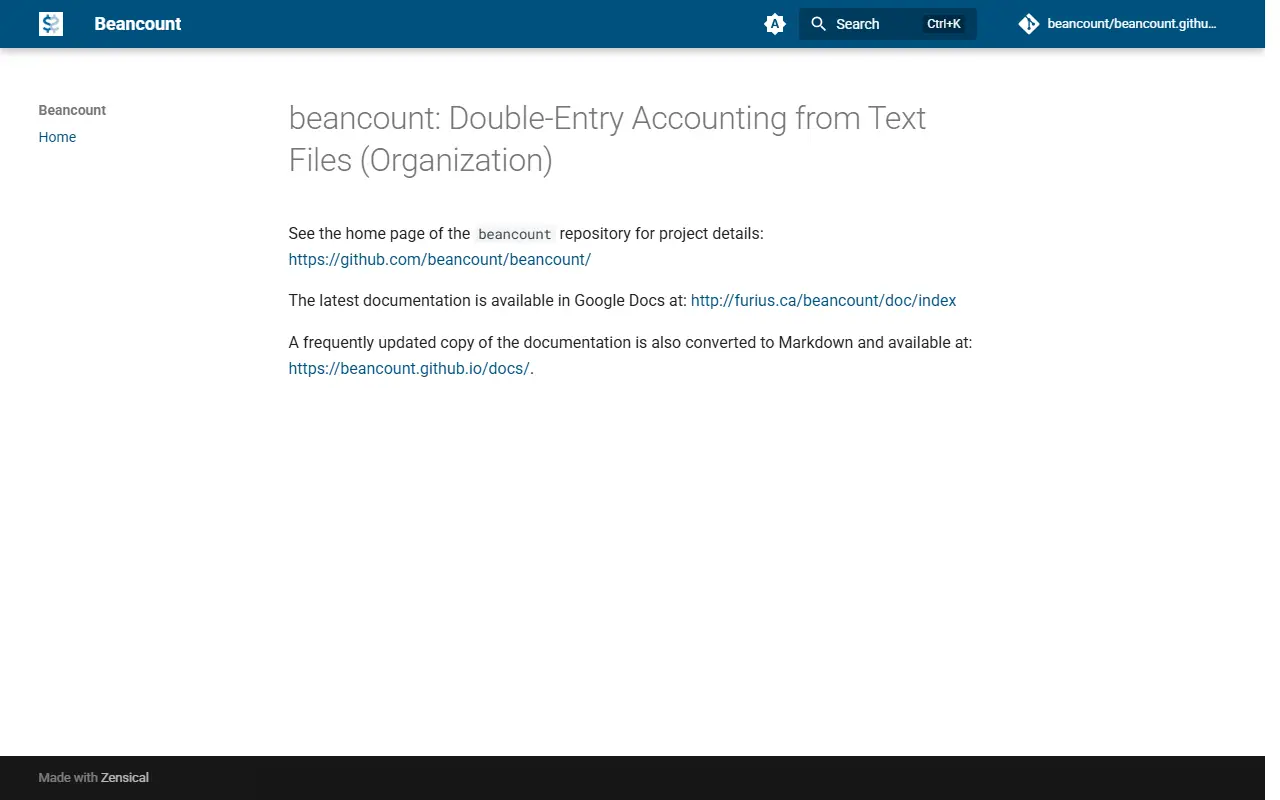The height and width of the screenshot is (800, 1280).
Task: Click the Beancount sidebar section label
Action: 72,110
